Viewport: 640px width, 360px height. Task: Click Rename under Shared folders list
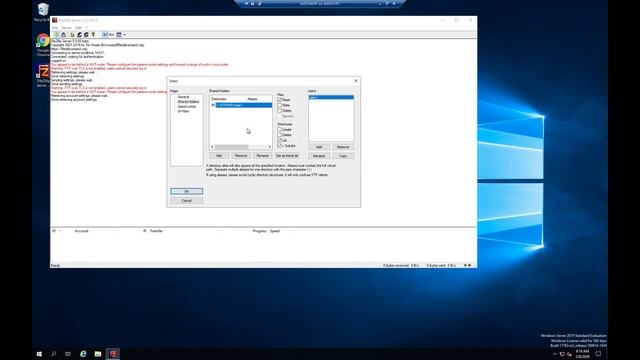click(262, 156)
